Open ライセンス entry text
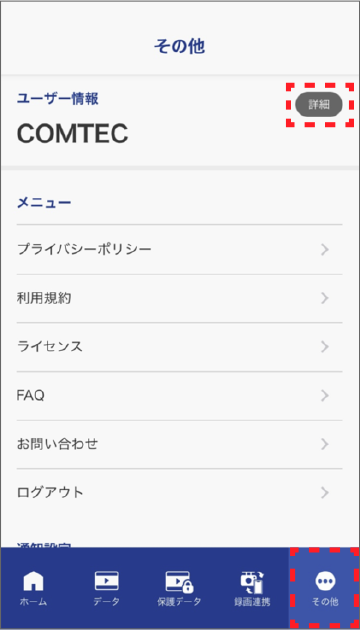360x630 pixels. (50, 347)
